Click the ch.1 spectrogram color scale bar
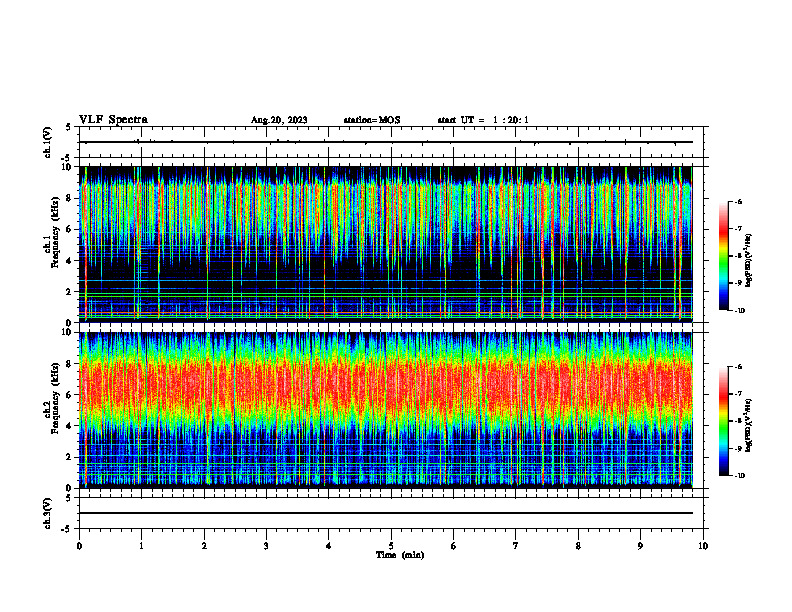Screen dimensions: 792x612 pos(724,256)
